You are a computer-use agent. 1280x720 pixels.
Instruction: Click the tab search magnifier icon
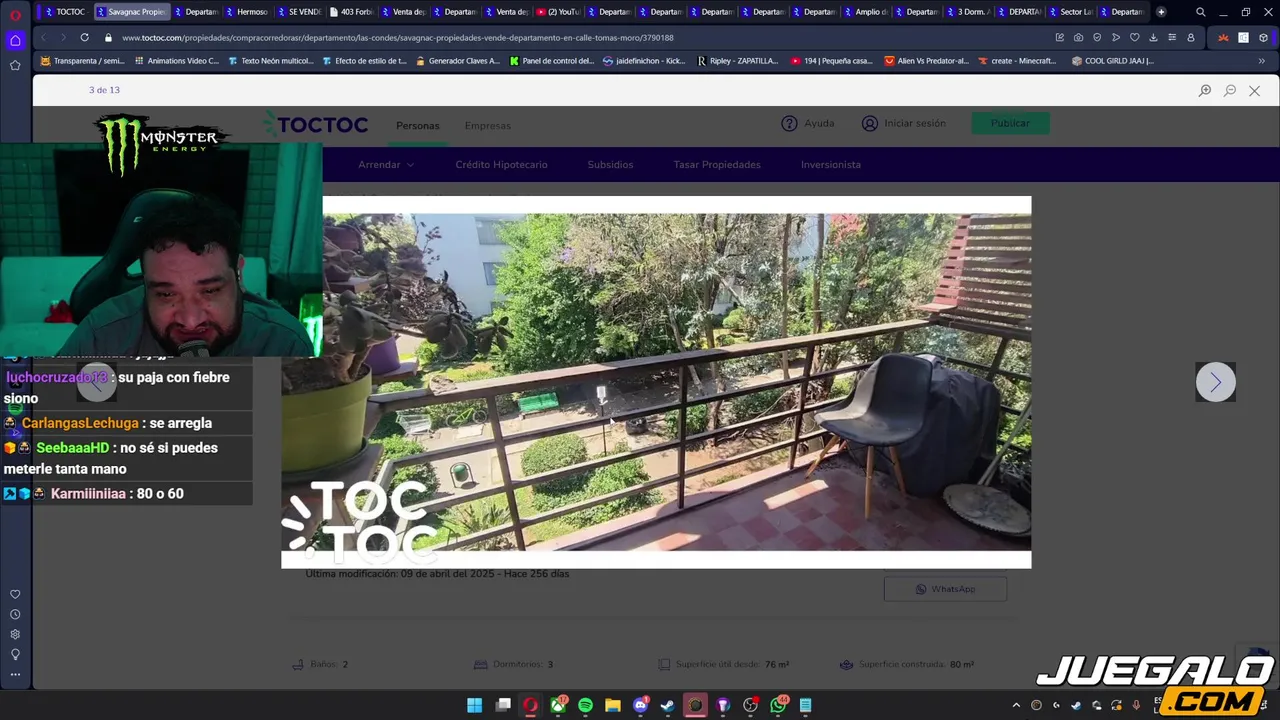[1201, 12]
